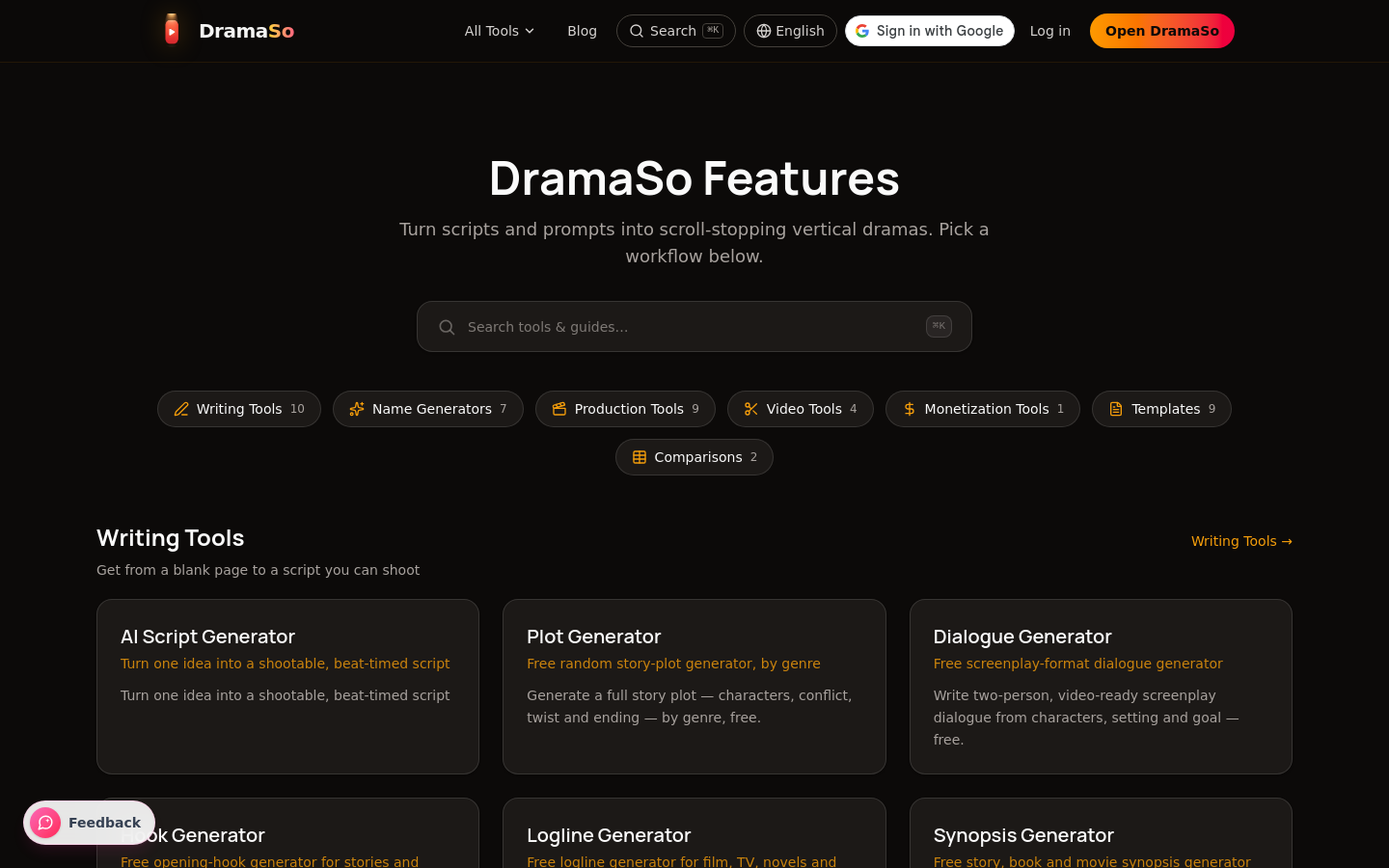The image size is (1389, 868).
Task: Click the ⌘K shortcut badge in search field
Action: point(939,326)
